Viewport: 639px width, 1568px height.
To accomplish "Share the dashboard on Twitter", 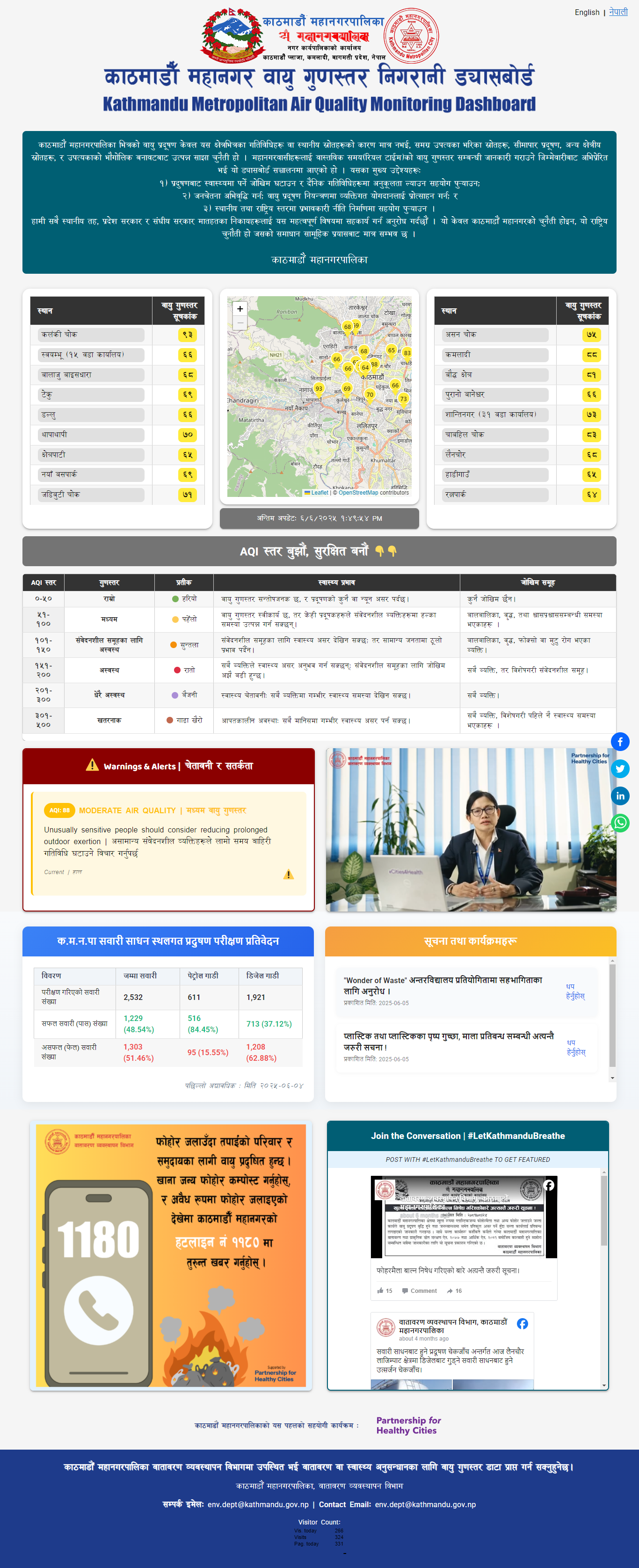I will (619, 769).
